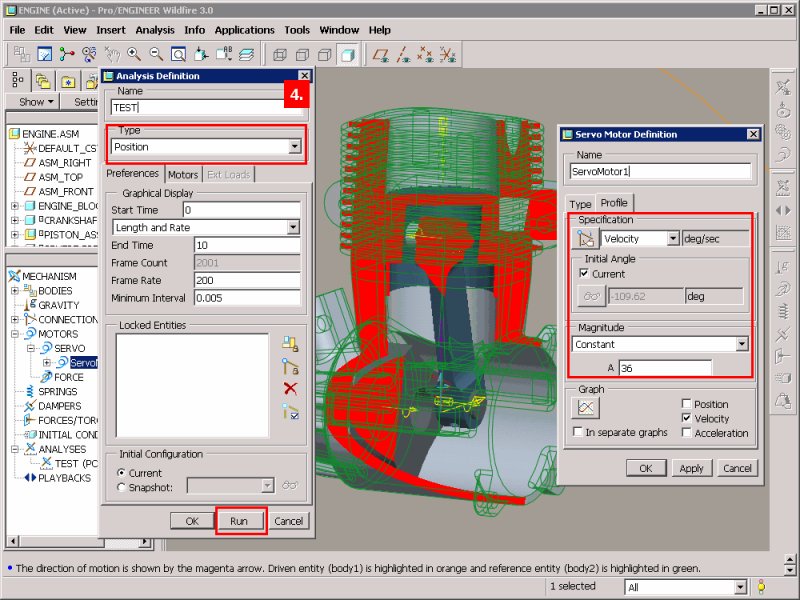800x600 pixels.
Task: Toggle datum points display icon
Action: [425, 54]
